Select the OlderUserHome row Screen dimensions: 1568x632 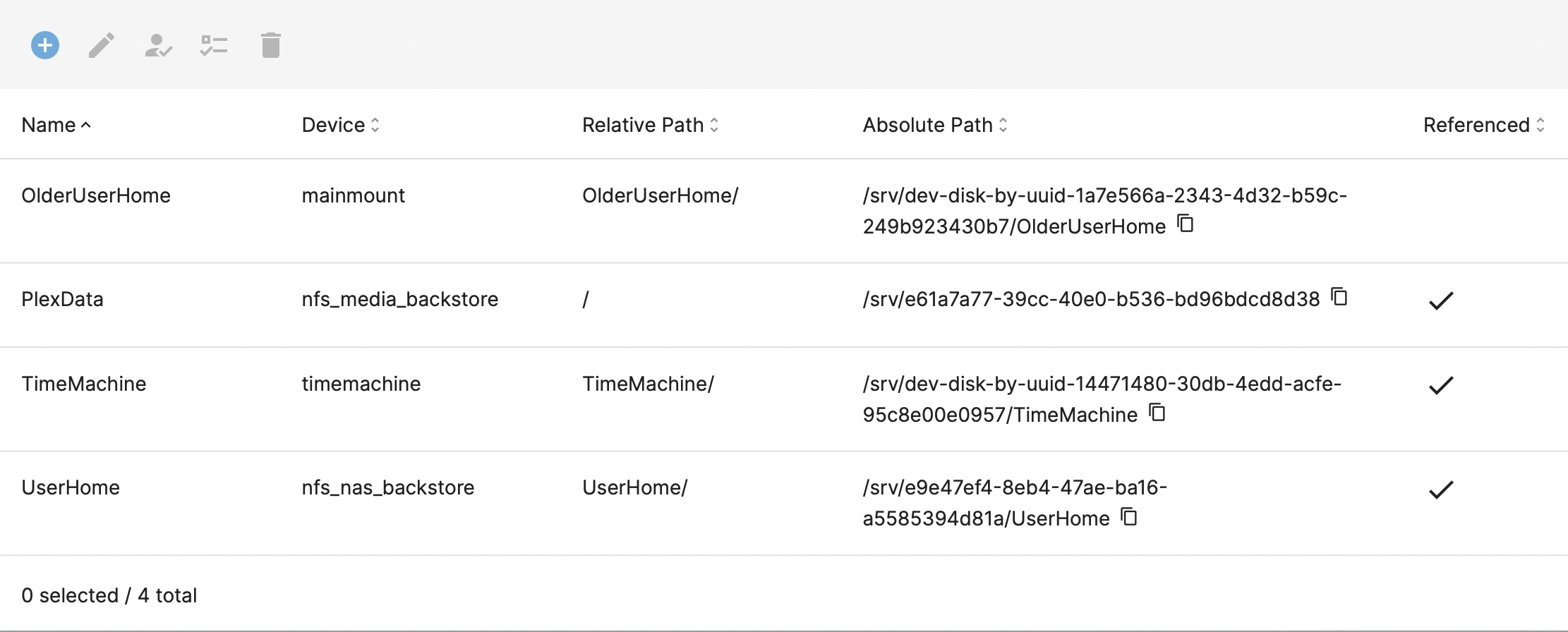point(784,211)
